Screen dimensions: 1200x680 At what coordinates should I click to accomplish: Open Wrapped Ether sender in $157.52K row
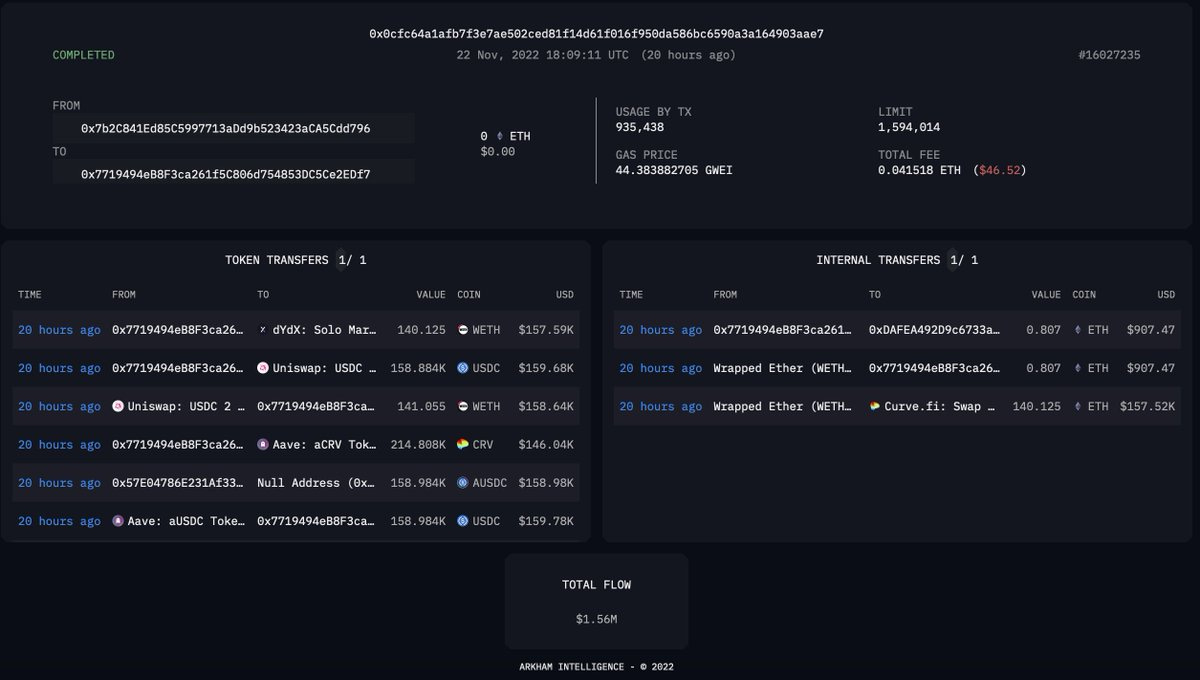(781, 406)
